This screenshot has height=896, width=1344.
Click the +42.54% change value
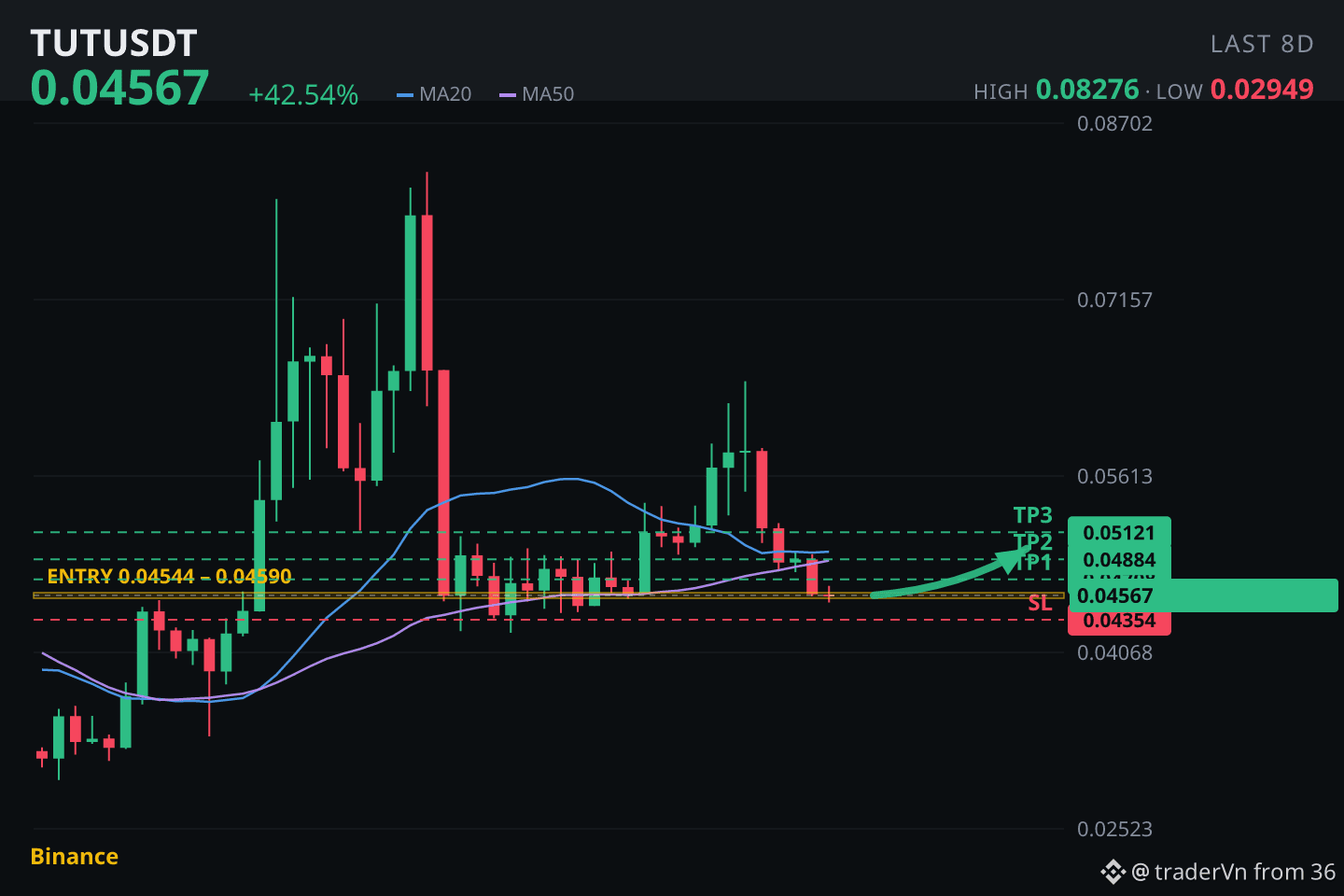(303, 95)
